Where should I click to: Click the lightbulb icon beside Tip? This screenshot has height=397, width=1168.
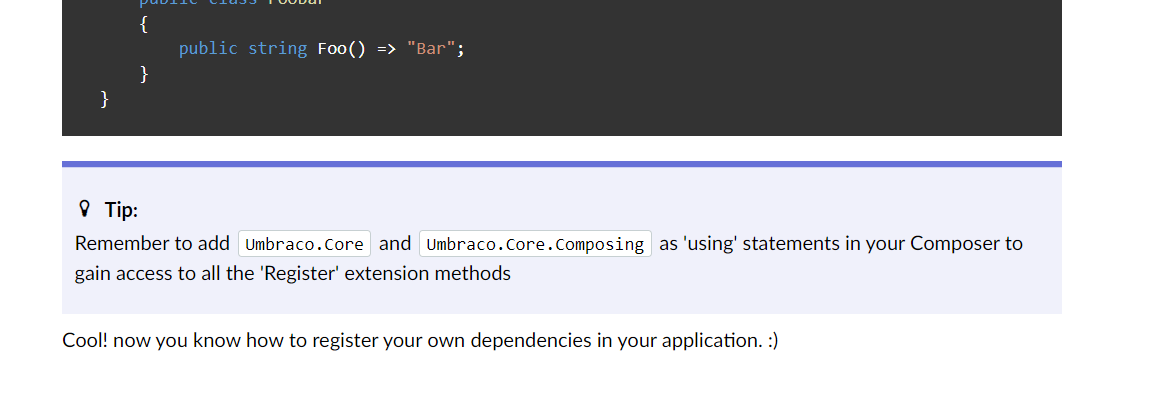pyautogui.click(x=84, y=209)
